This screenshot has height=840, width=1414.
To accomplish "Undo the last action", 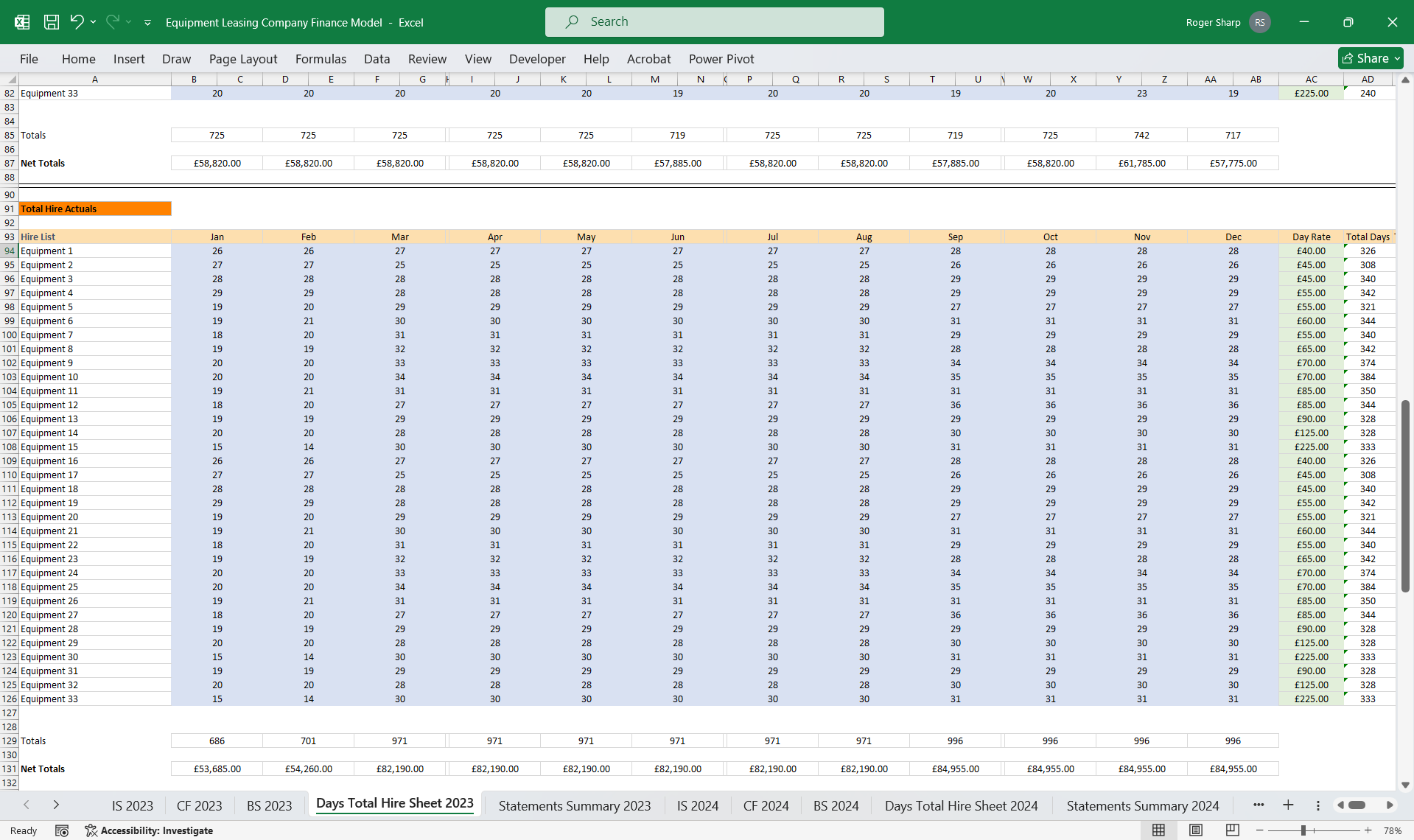I will click(77, 22).
